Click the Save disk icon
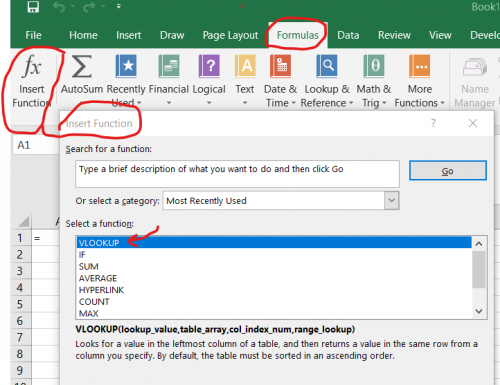The width and height of the screenshot is (500, 385). (33, 7)
